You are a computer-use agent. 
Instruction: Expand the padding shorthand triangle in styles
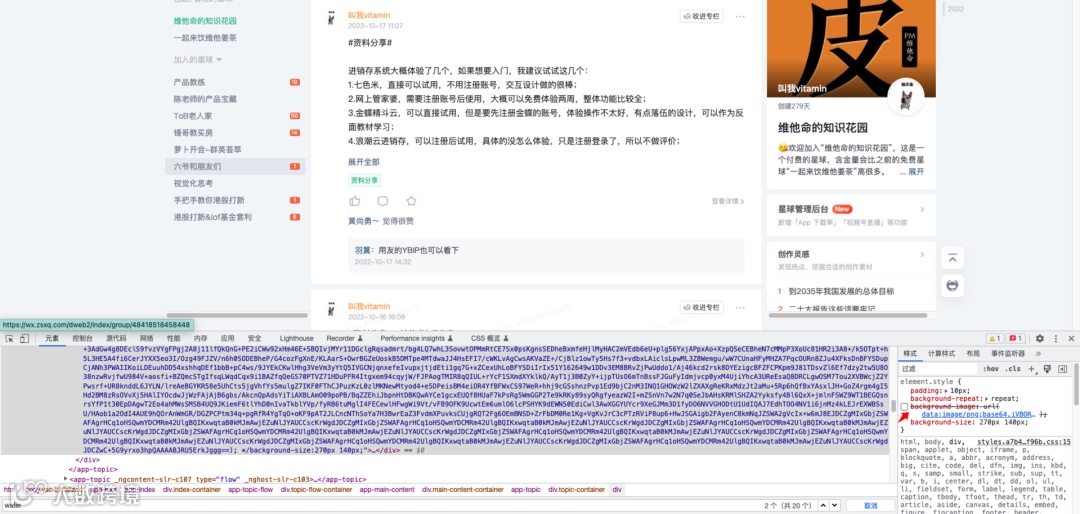(x=947, y=391)
